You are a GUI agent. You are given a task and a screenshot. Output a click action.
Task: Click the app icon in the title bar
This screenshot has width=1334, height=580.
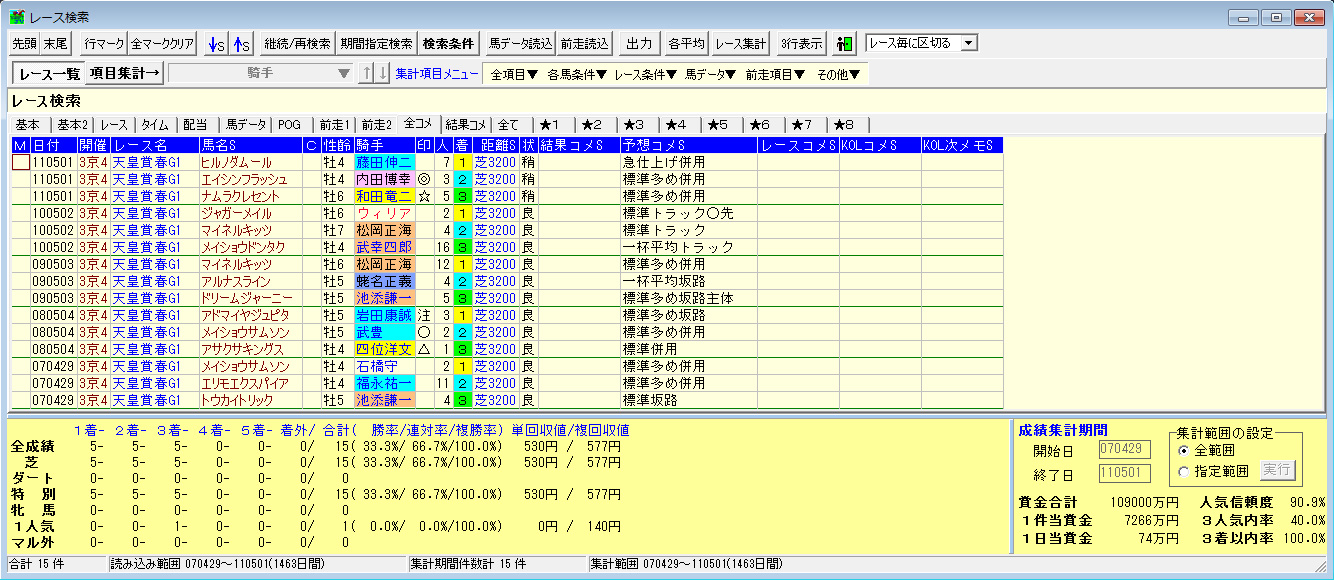click(x=17, y=17)
